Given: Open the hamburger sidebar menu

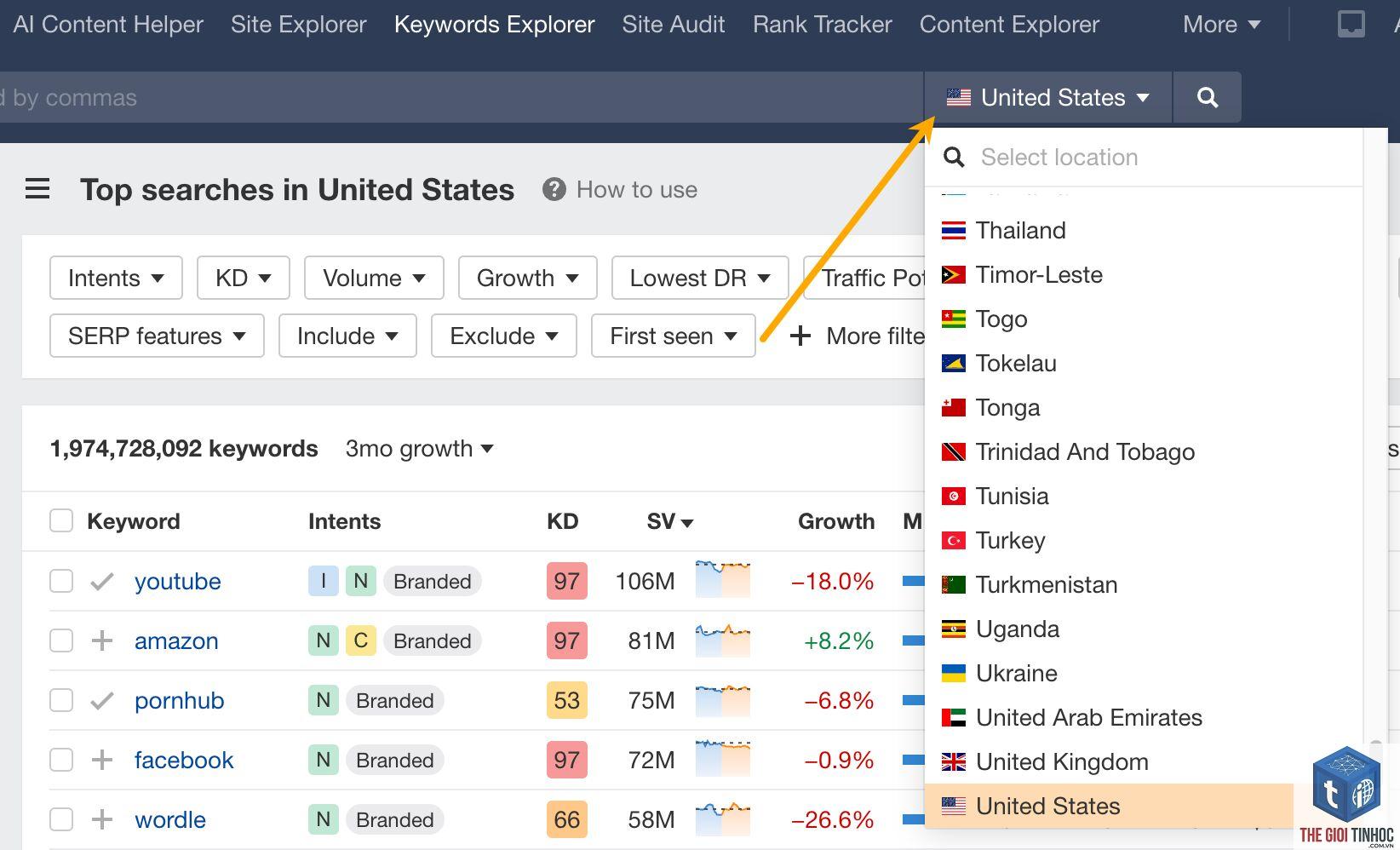Looking at the screenshot, I should pyautogui.click(x=37, y=189).
